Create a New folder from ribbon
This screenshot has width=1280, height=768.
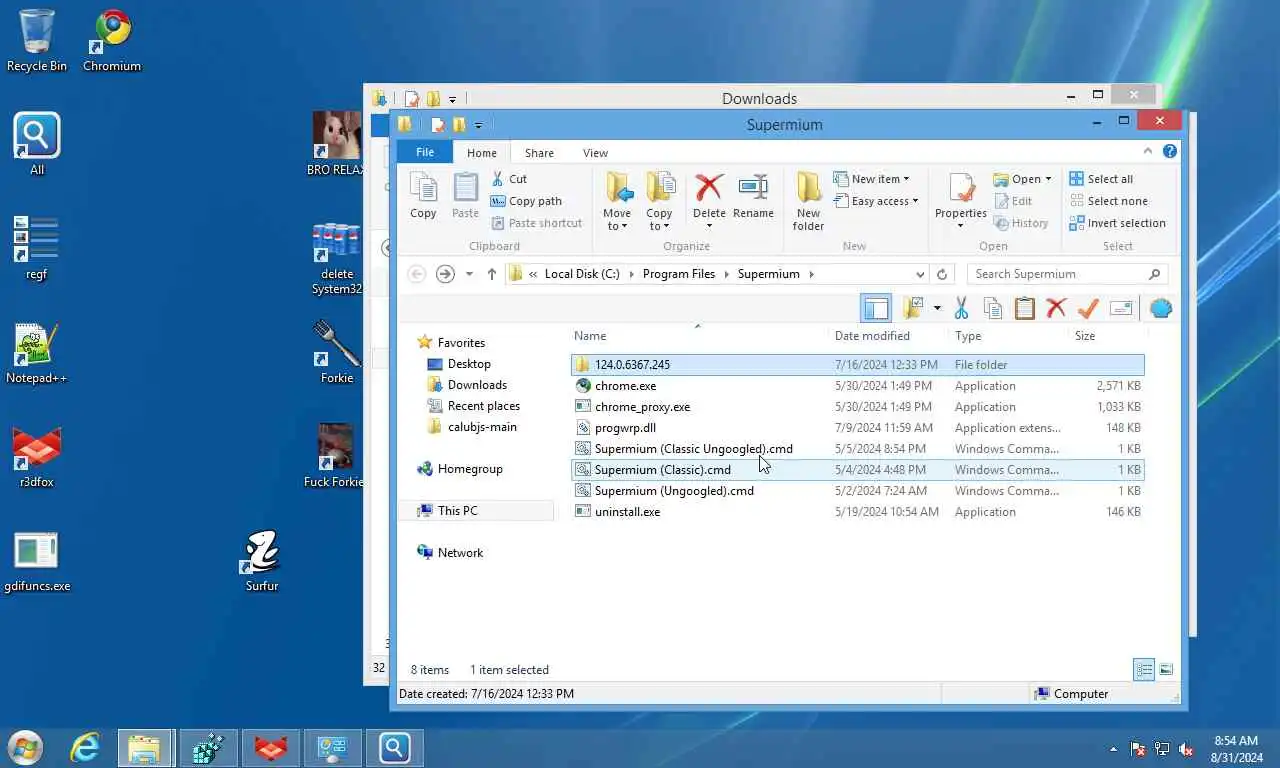808,201
